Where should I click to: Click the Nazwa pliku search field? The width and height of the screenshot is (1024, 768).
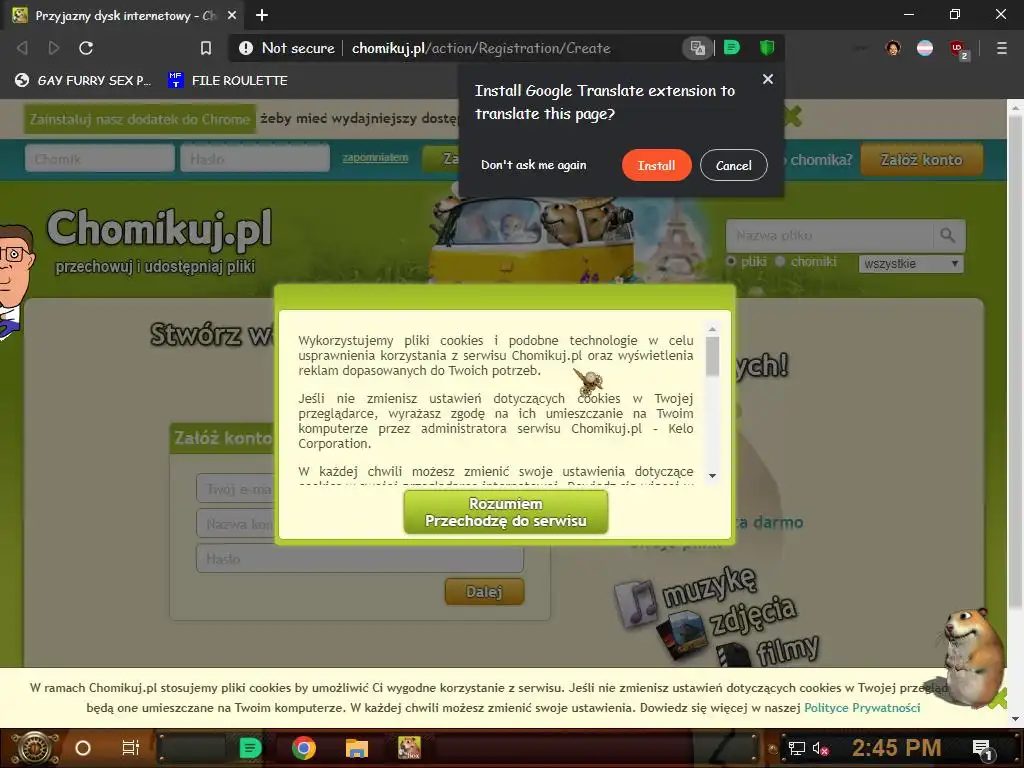[829, 235]
